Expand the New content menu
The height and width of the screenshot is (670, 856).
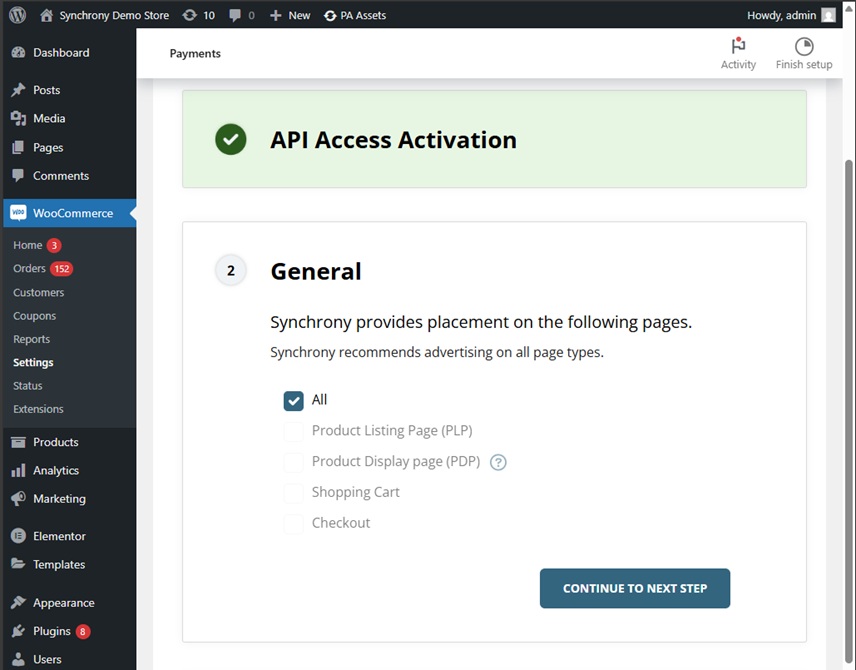[290, 15]
